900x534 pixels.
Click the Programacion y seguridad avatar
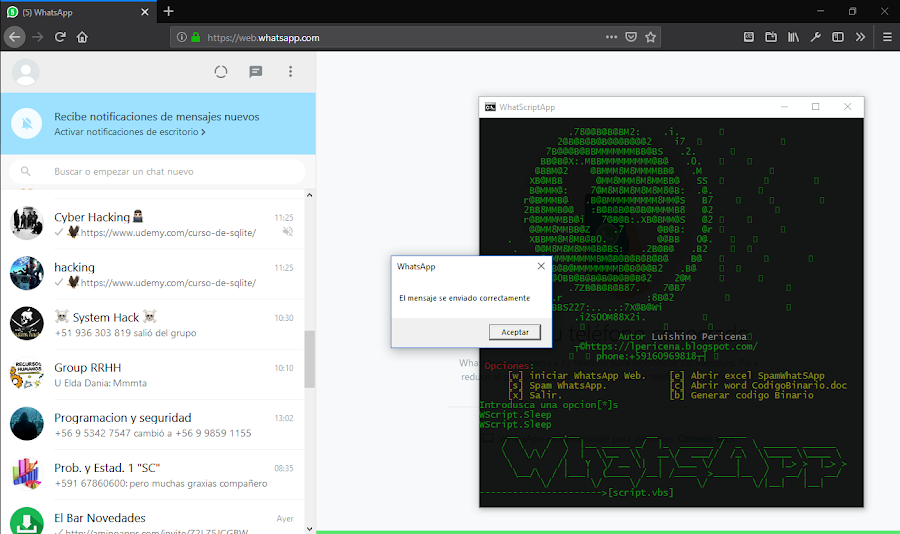[x=26, y=424]
